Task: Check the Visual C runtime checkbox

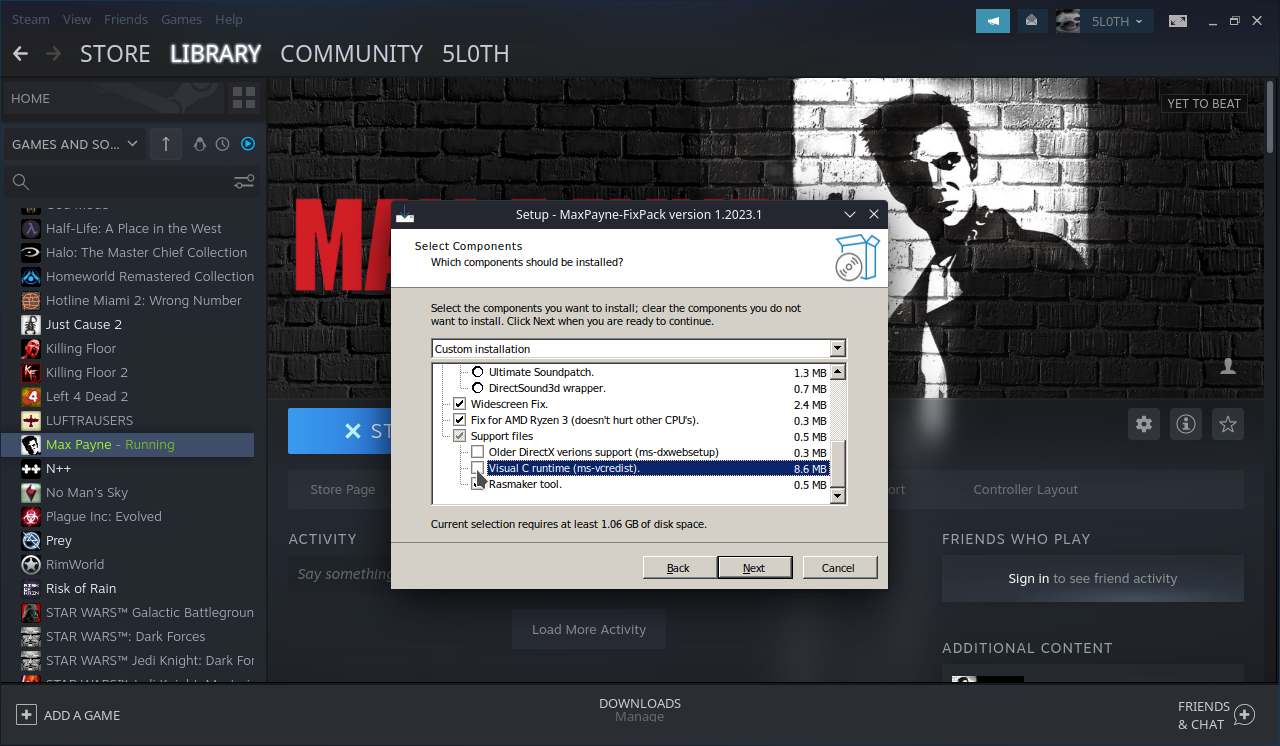Action: point(478,468)
